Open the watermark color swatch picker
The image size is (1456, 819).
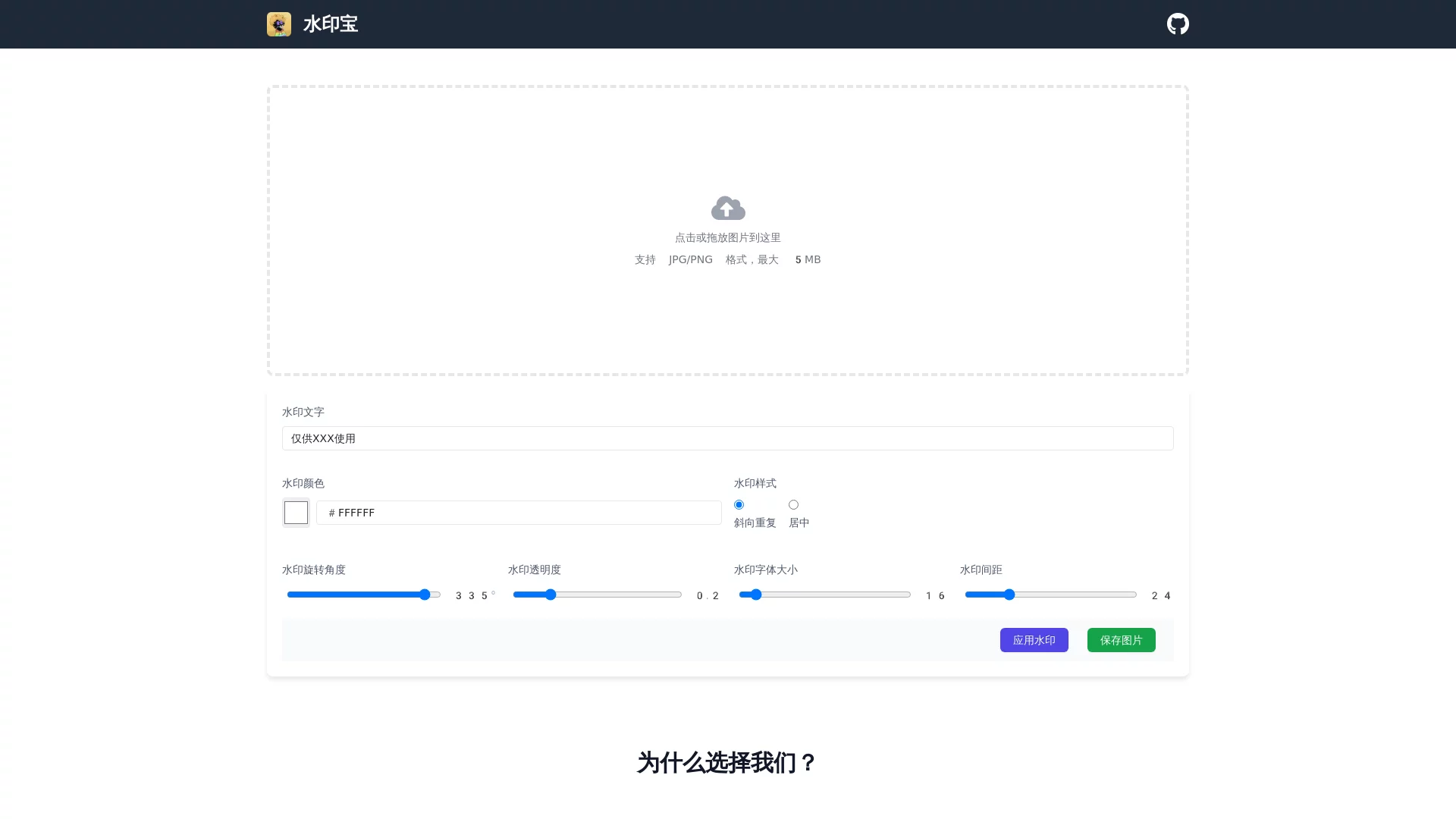[x=296, y=512]
